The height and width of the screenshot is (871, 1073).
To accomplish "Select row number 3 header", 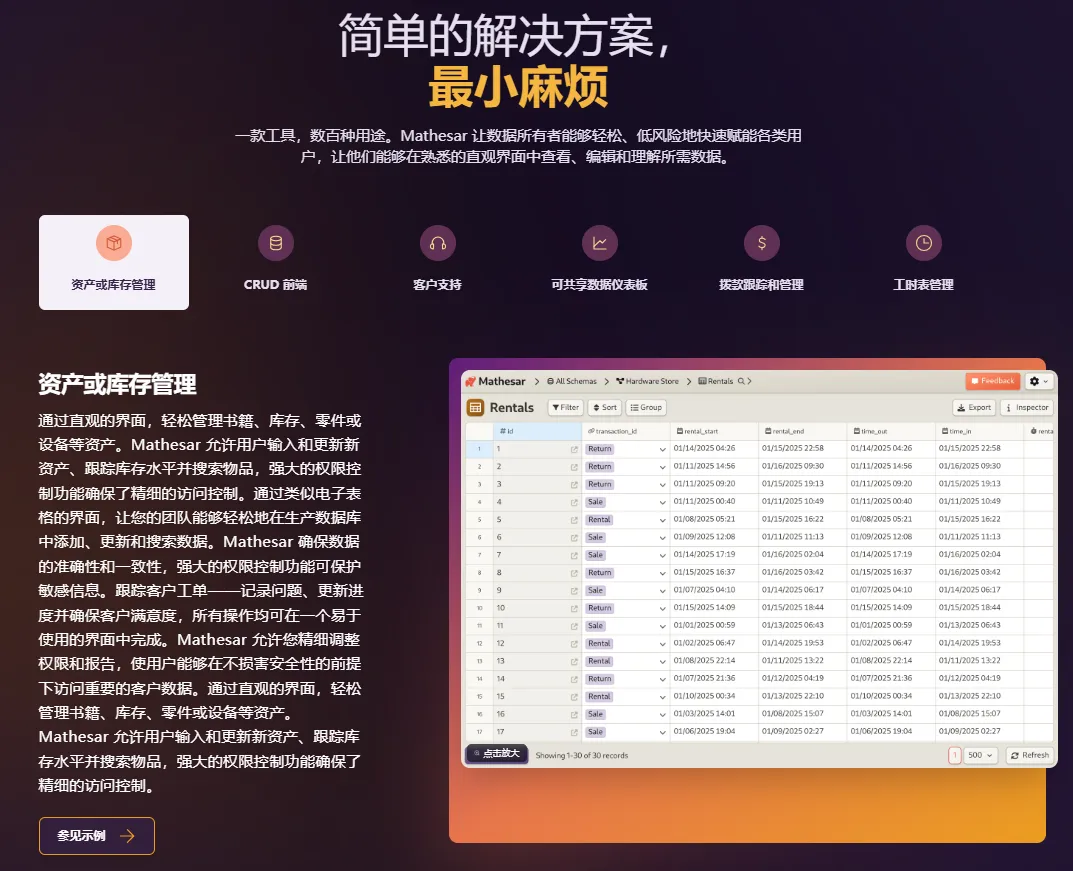I will pyautogui.click(x=479, y=484).
